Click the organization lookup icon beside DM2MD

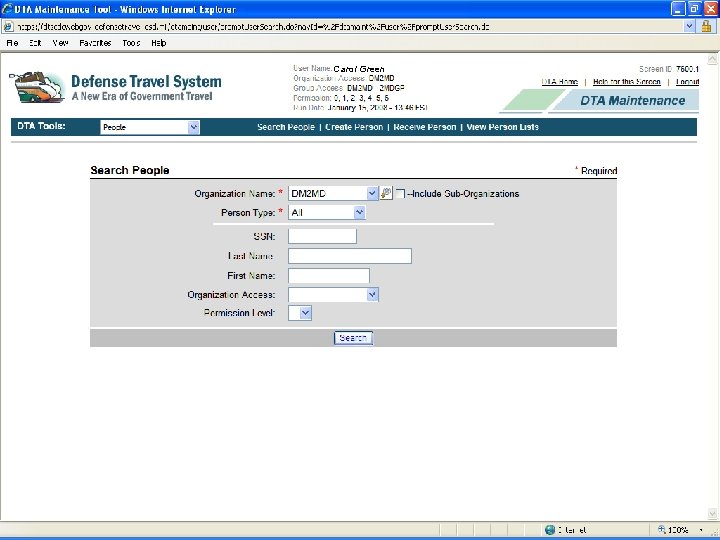(386, 193)
